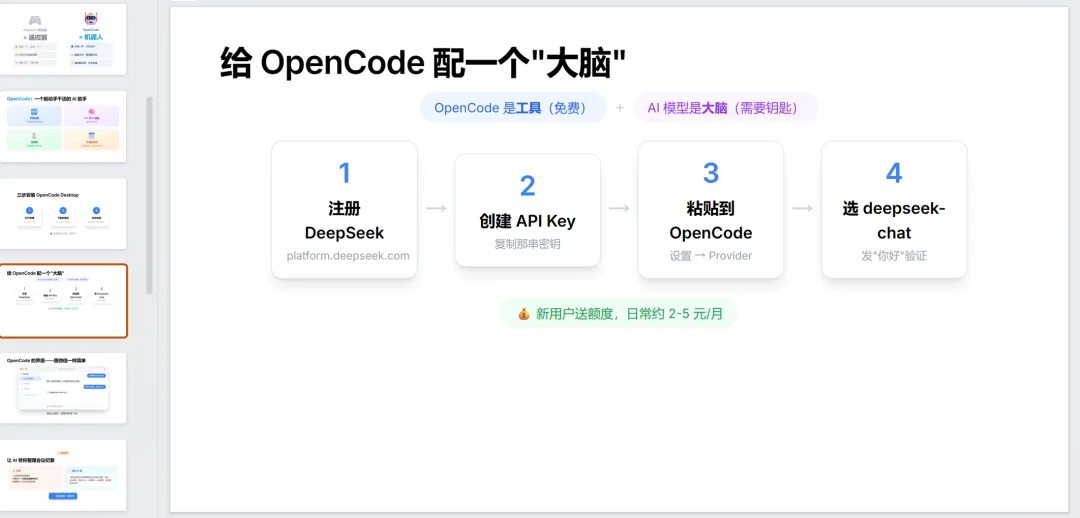This screenshot has width=1080, height=518.
Task: Click the '粘贴到 OpenCode' step heading
Action: 711,220
